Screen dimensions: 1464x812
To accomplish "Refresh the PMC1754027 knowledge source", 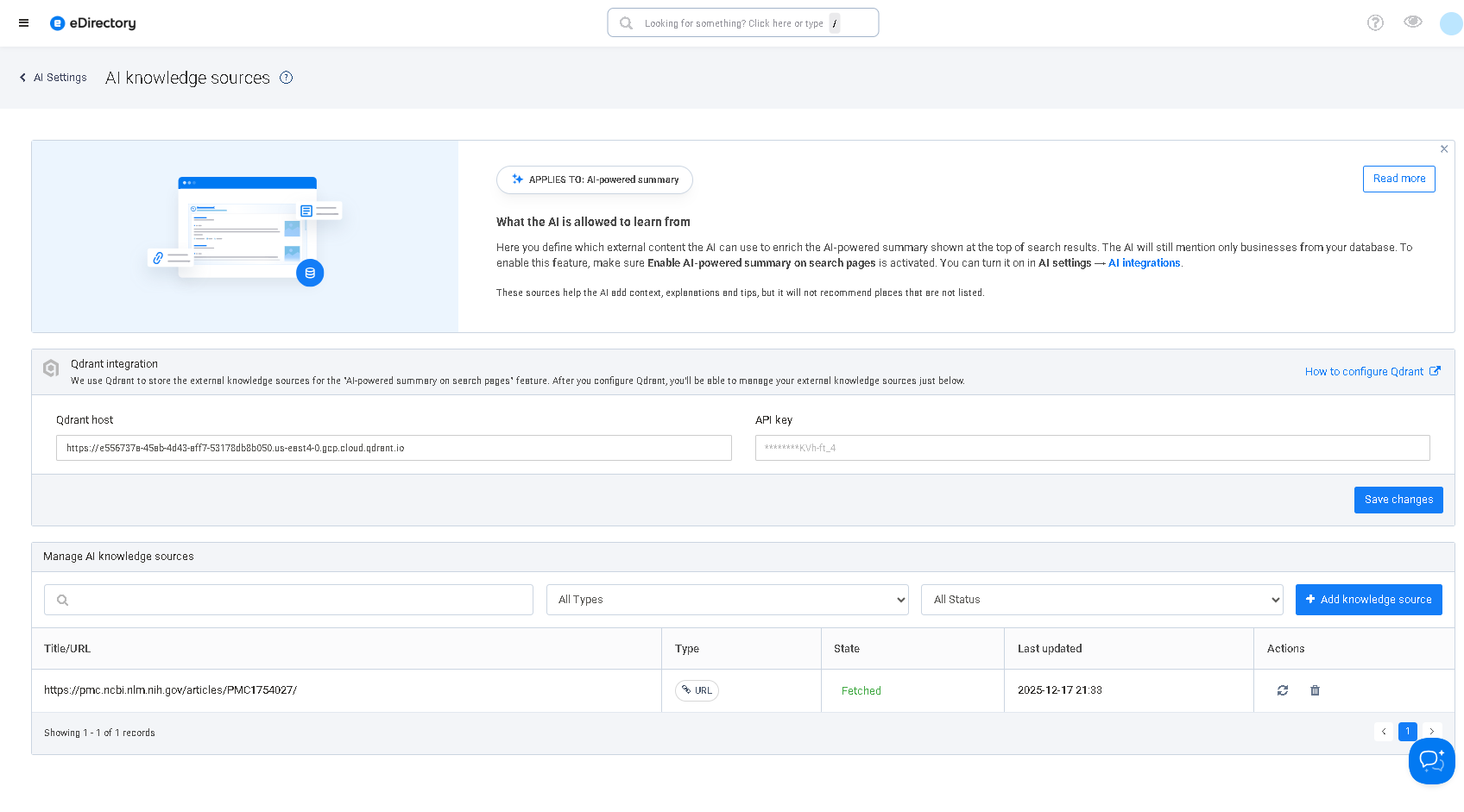I will point(1283,690).
